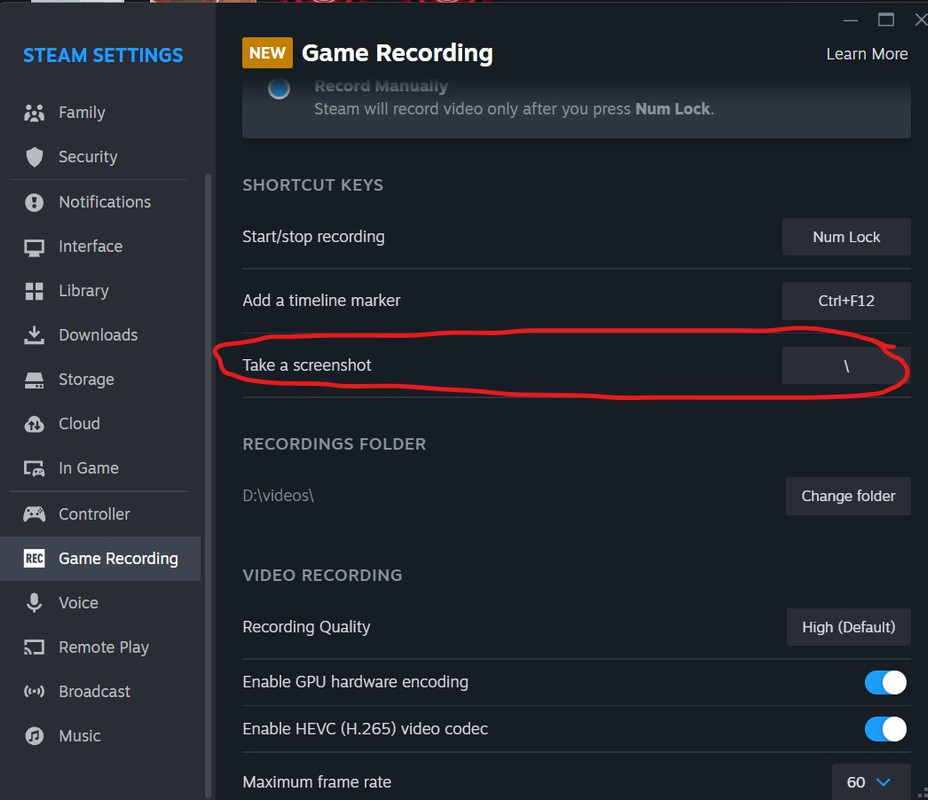Open Security settings page
This screenshot has height=800, width=928.
click(88, 157)
